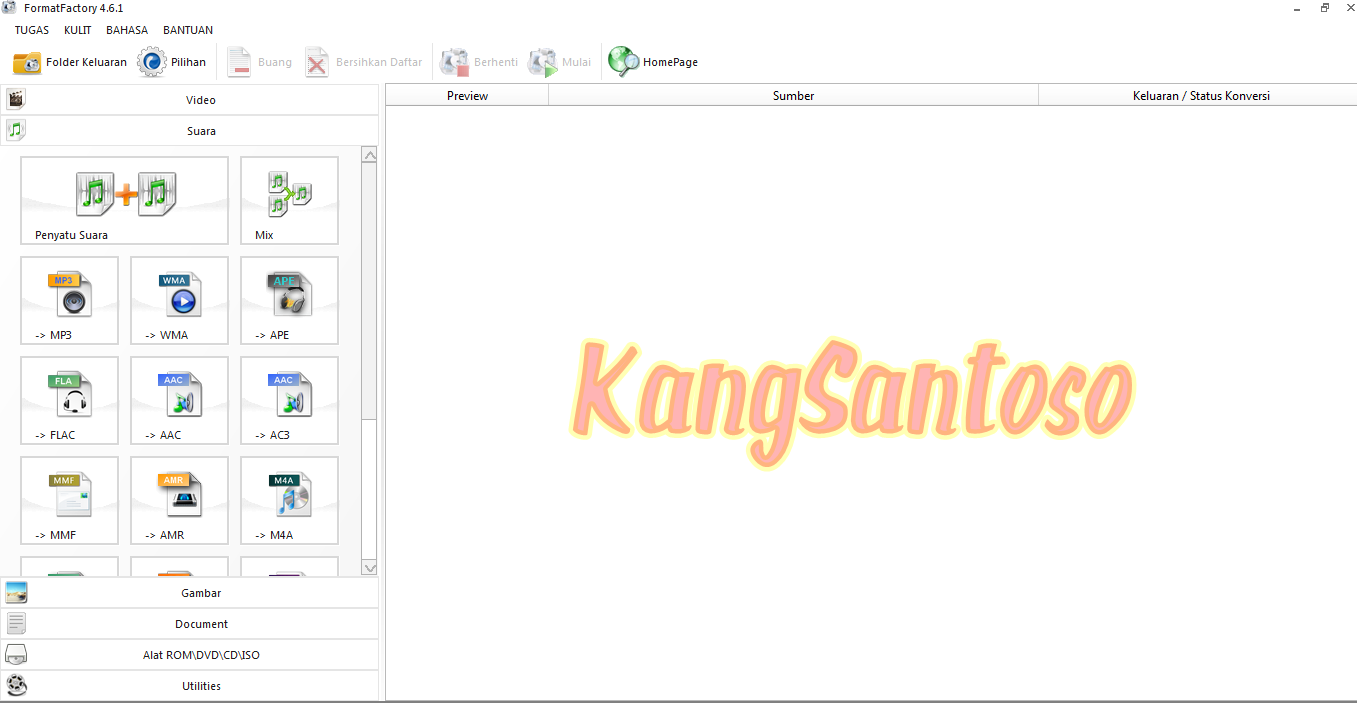Collapse the Suara category
This screenshot has width=1357, height=703.
pos(189,131)
